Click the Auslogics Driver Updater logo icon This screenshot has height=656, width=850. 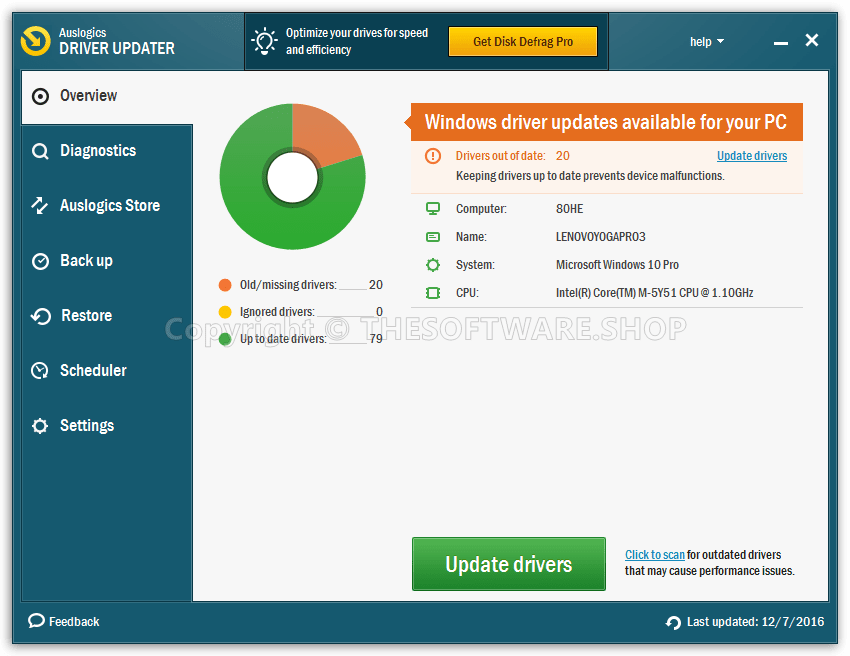36,41
